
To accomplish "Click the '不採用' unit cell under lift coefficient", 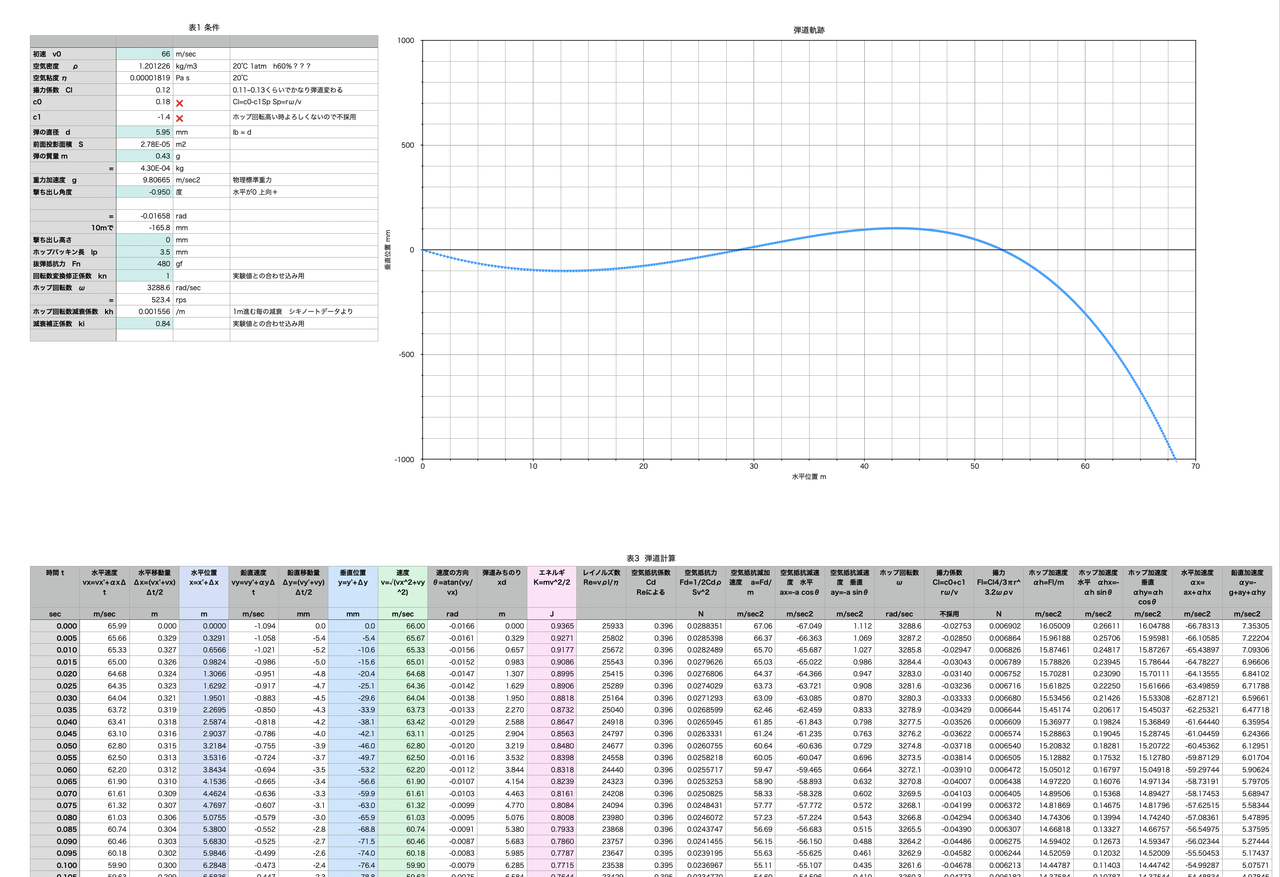I will (x=949, y=613).
